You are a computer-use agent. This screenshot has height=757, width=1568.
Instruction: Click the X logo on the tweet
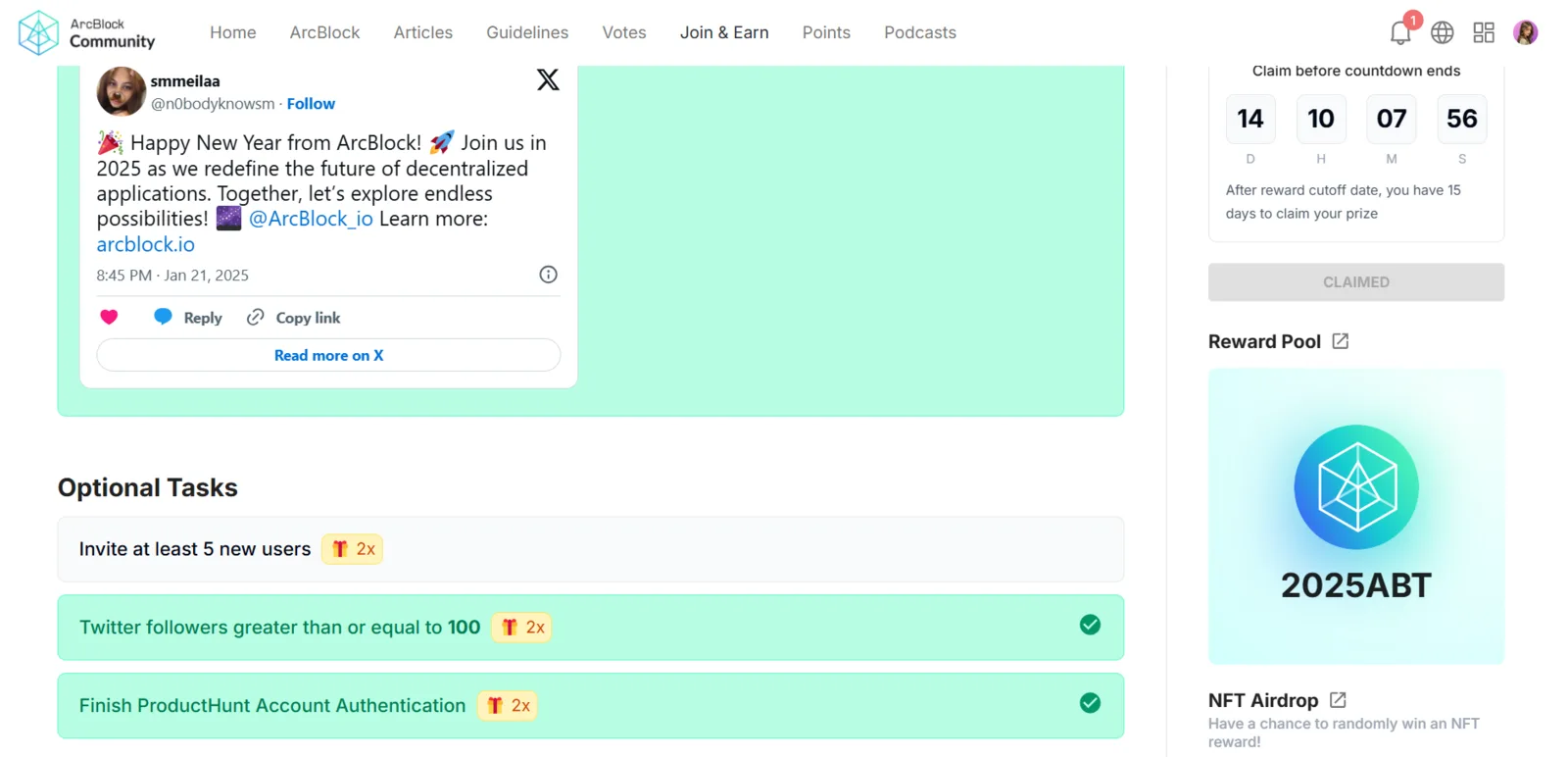point(548,79)
